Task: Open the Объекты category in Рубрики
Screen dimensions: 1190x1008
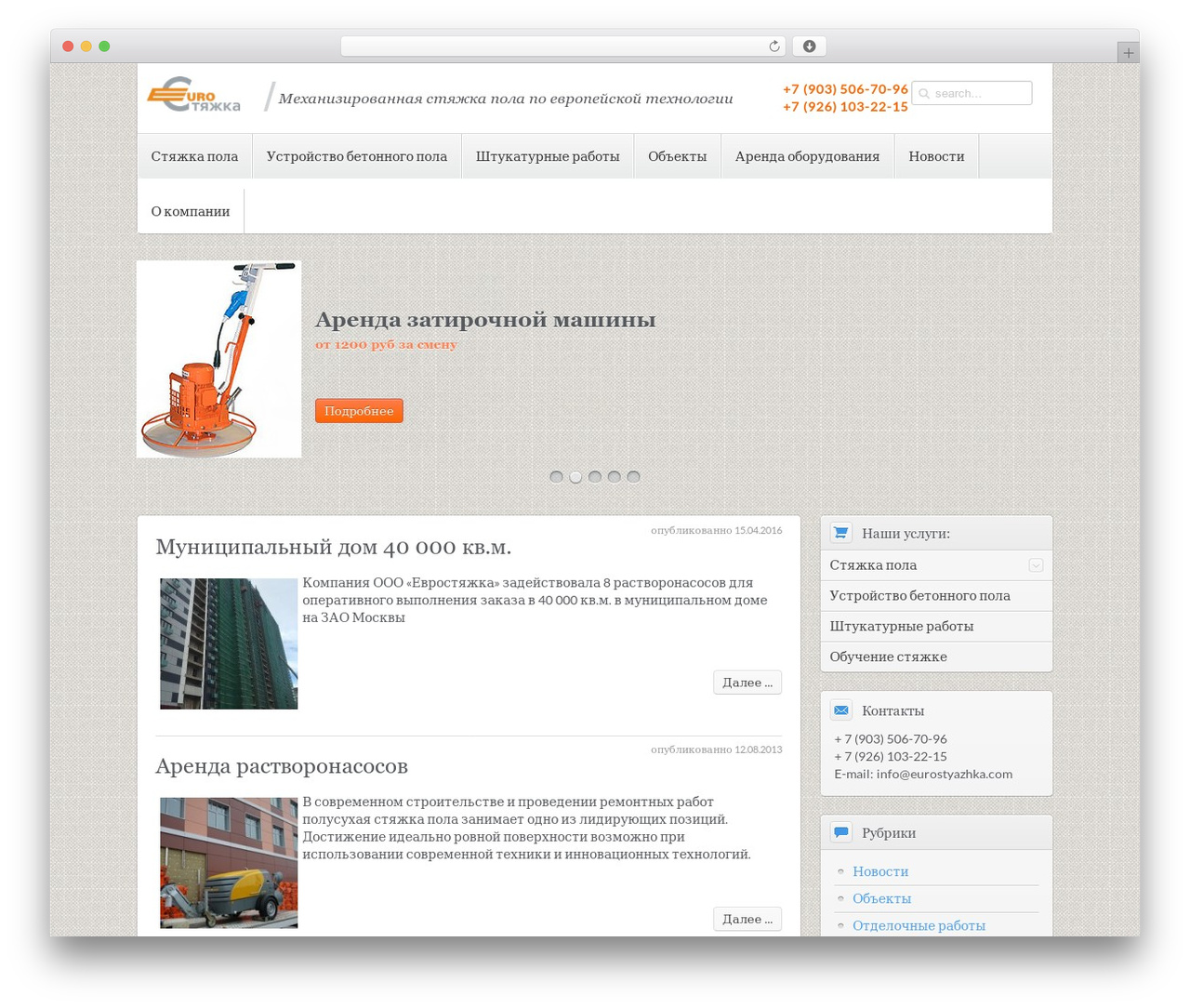Action: pos(881,898)
